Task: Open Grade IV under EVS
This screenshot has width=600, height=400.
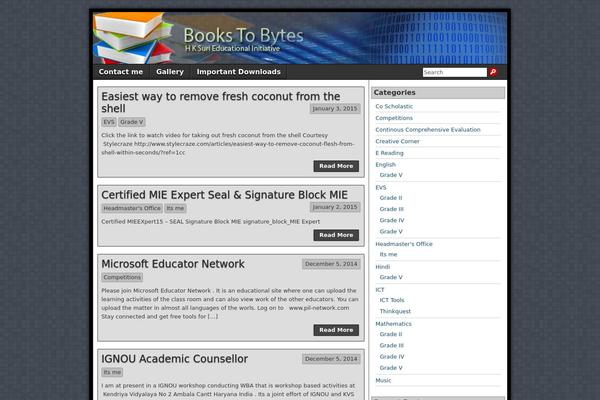Action: click(x=392, y=220)
